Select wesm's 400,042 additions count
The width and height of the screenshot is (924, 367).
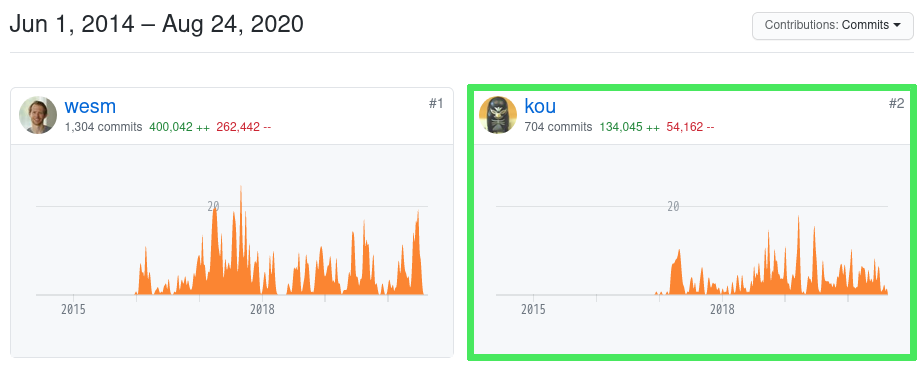(179, 127)
